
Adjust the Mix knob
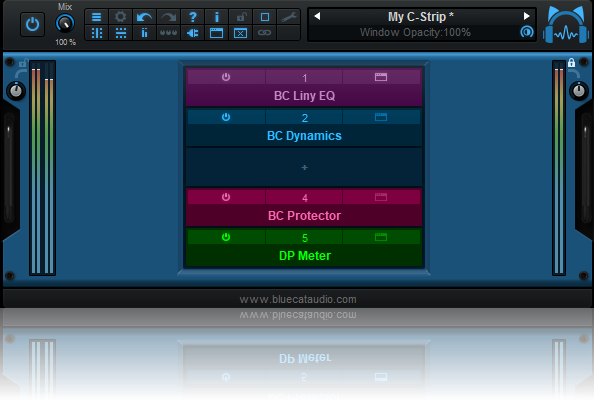point(65,23)
